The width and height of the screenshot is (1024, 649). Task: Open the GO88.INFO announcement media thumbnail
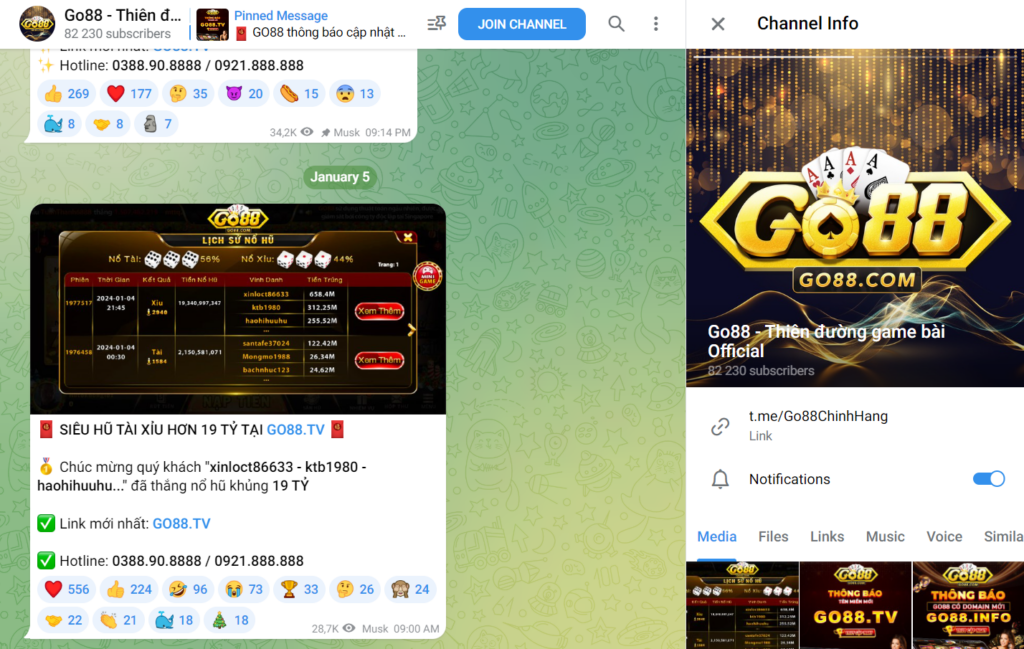pyautogui.click(x=968, y=605)
